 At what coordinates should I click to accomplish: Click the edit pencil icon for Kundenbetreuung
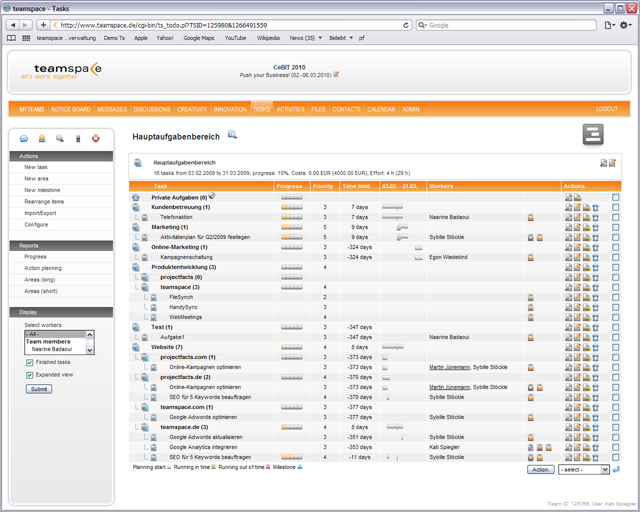click(x=577, y=207)
